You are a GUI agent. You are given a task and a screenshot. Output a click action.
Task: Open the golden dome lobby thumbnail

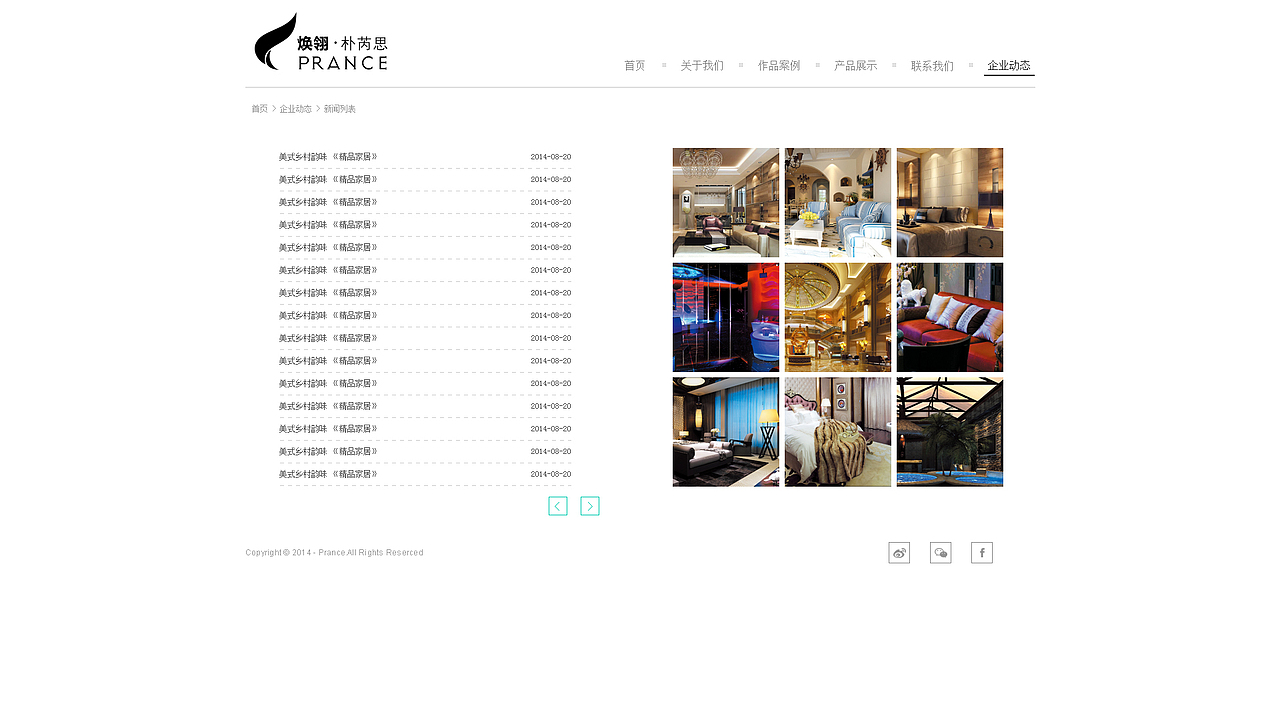[x=838, y=318]
